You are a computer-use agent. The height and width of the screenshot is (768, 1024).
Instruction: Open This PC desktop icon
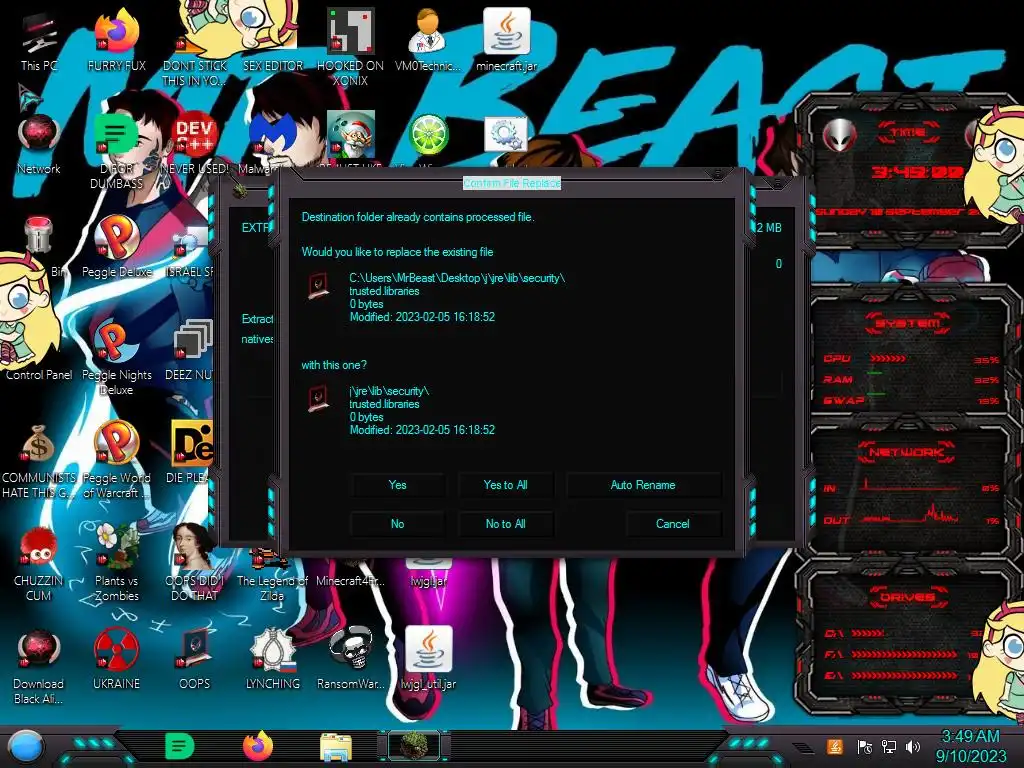(x=39, y=40)
